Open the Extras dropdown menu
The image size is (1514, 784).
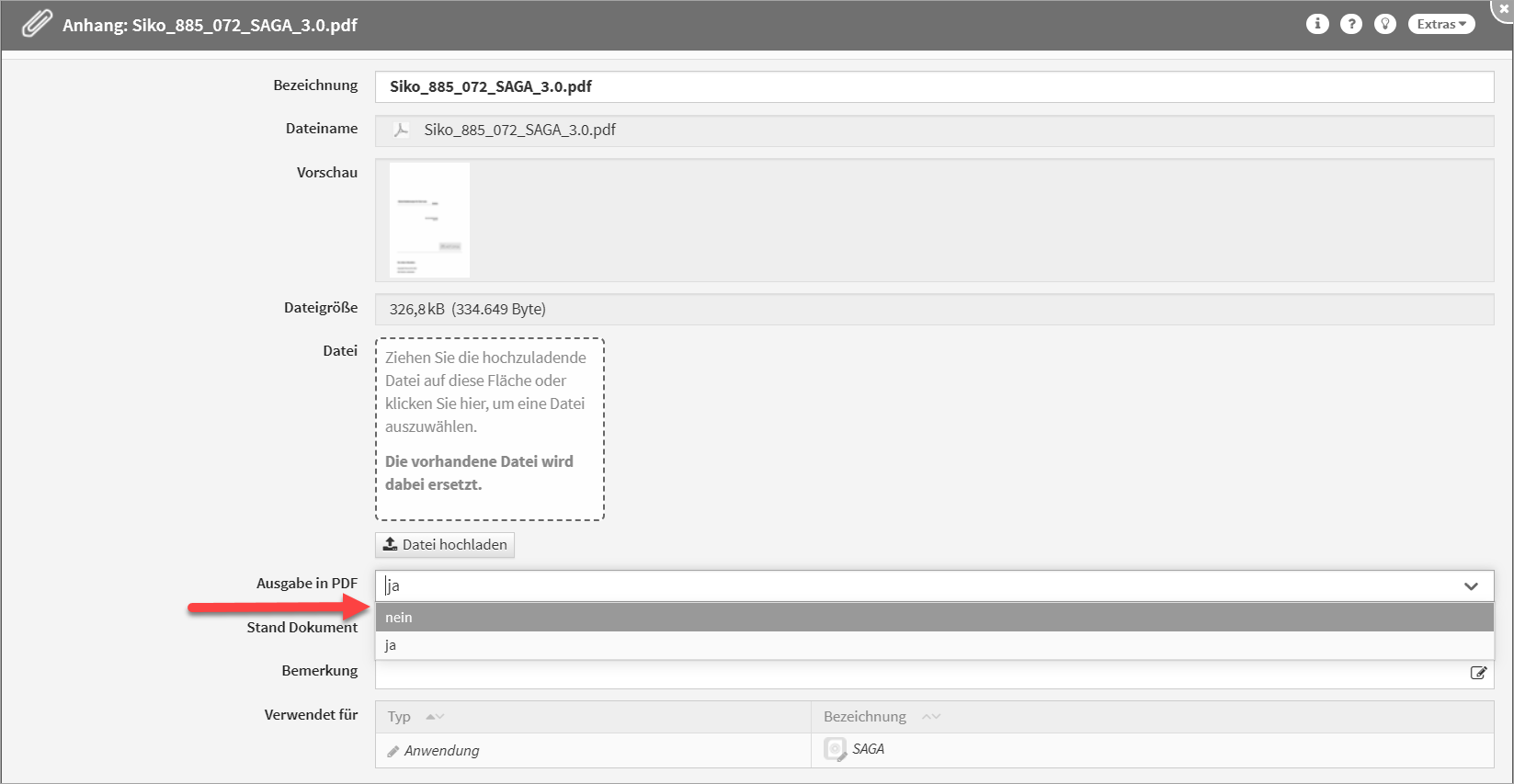(x=1441, y=24)
